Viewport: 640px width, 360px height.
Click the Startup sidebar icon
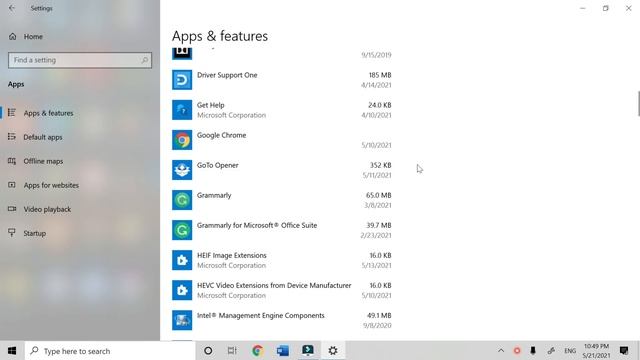(12, 233)
